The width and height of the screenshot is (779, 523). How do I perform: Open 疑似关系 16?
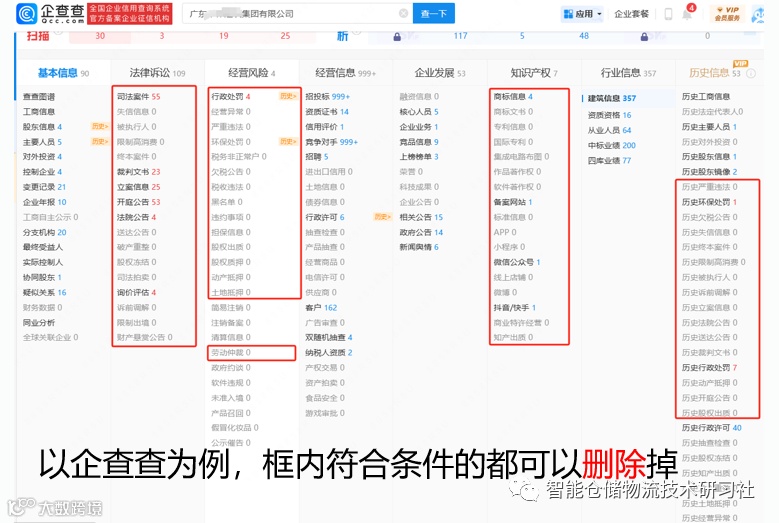coord(44,293)
